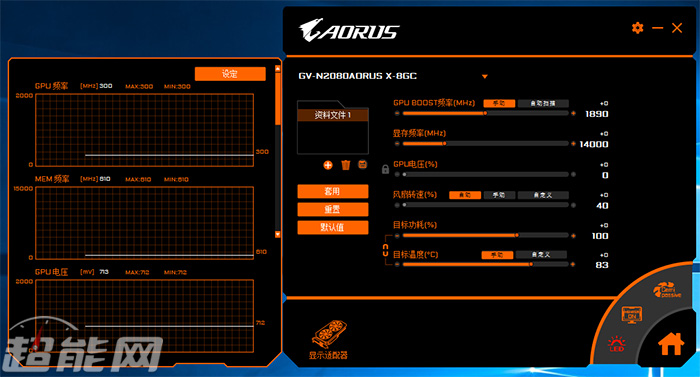This screenshot has width=700, height=377.
Task: Go to the Home icon
Action: coord(671,344)
